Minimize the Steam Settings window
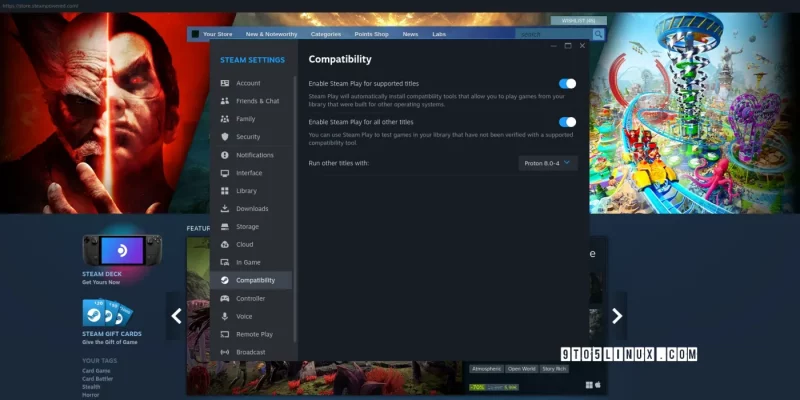 pyautogui.click(x=554, y=46)
